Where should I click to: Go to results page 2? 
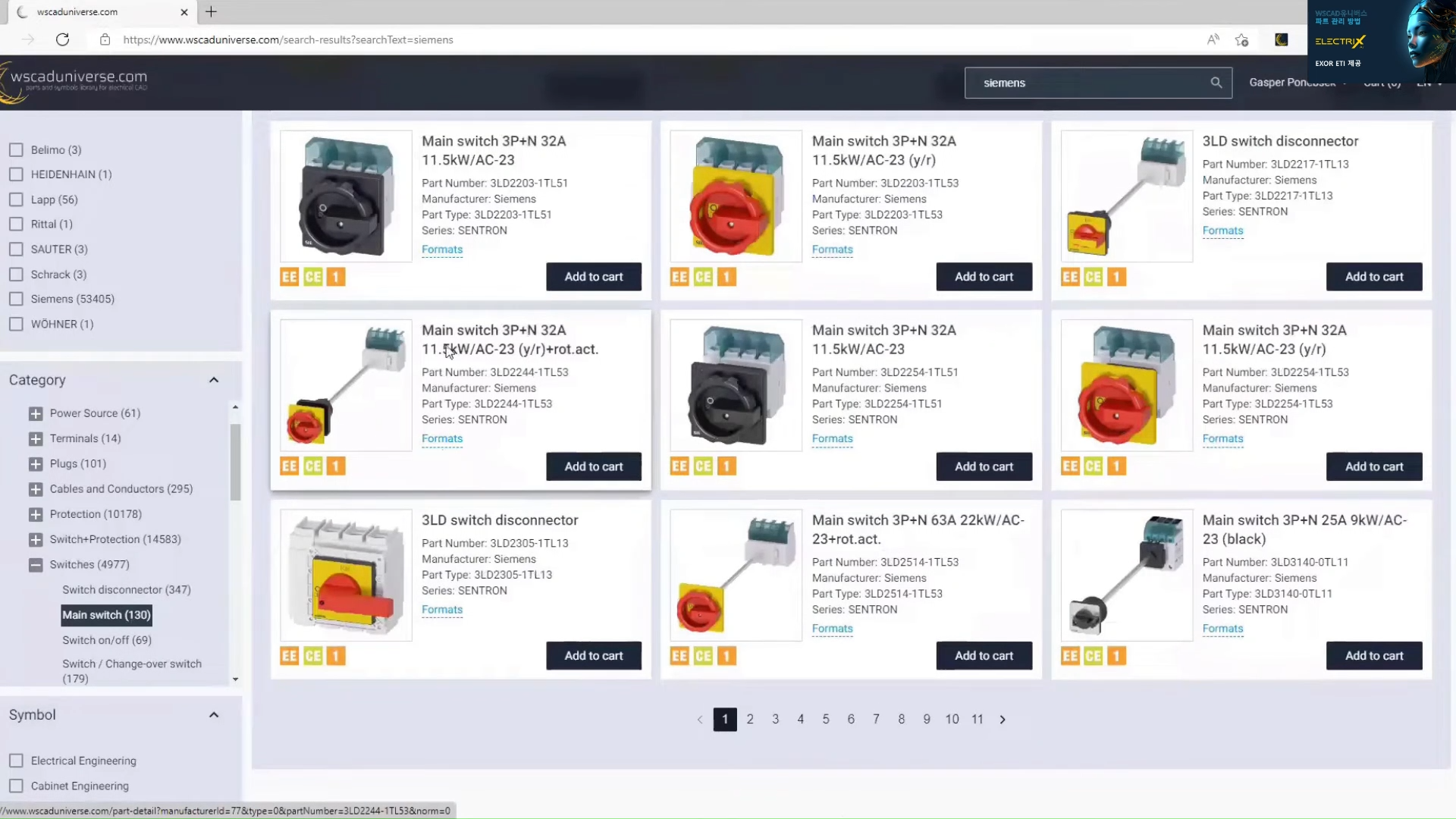tap(750, 720)
